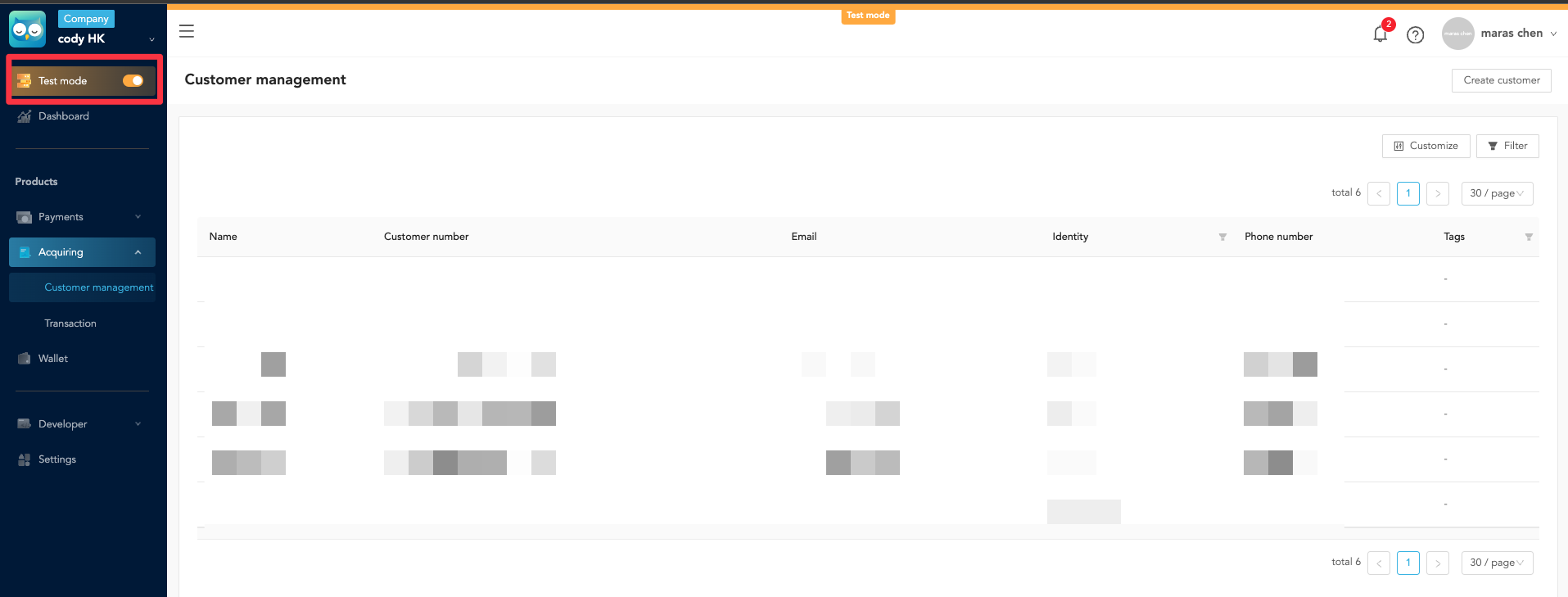The image size is (1568, 597).
Task: Click the Create customer button
Action: pyautogui.click(x=1502, y=80)
